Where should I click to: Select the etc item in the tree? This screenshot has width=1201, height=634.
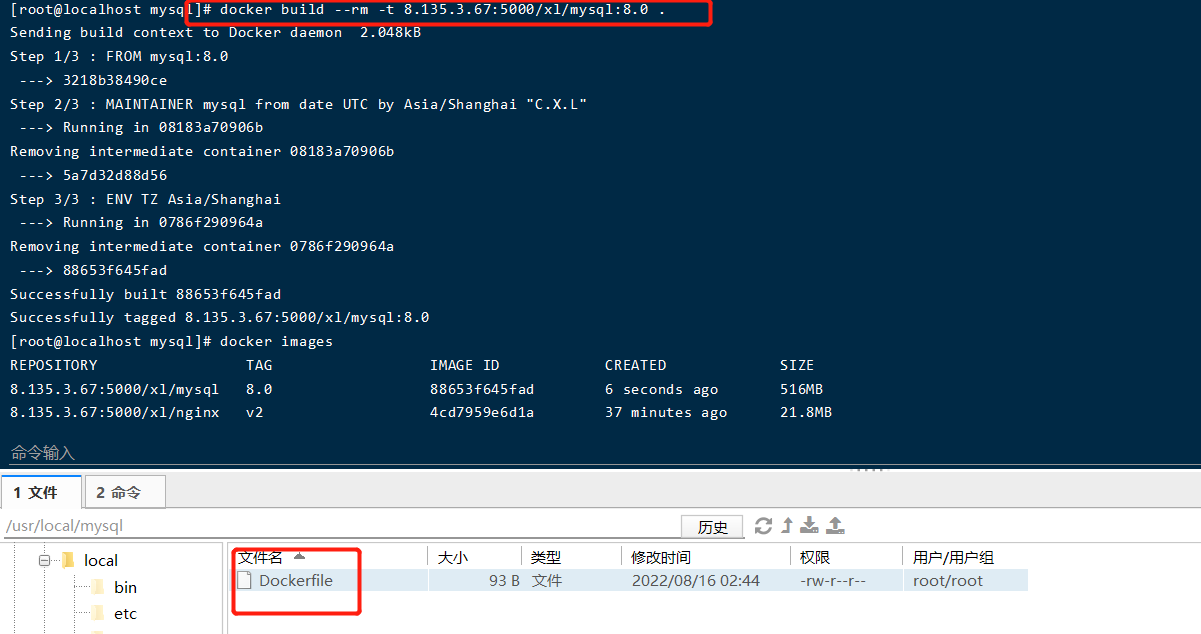126,613
